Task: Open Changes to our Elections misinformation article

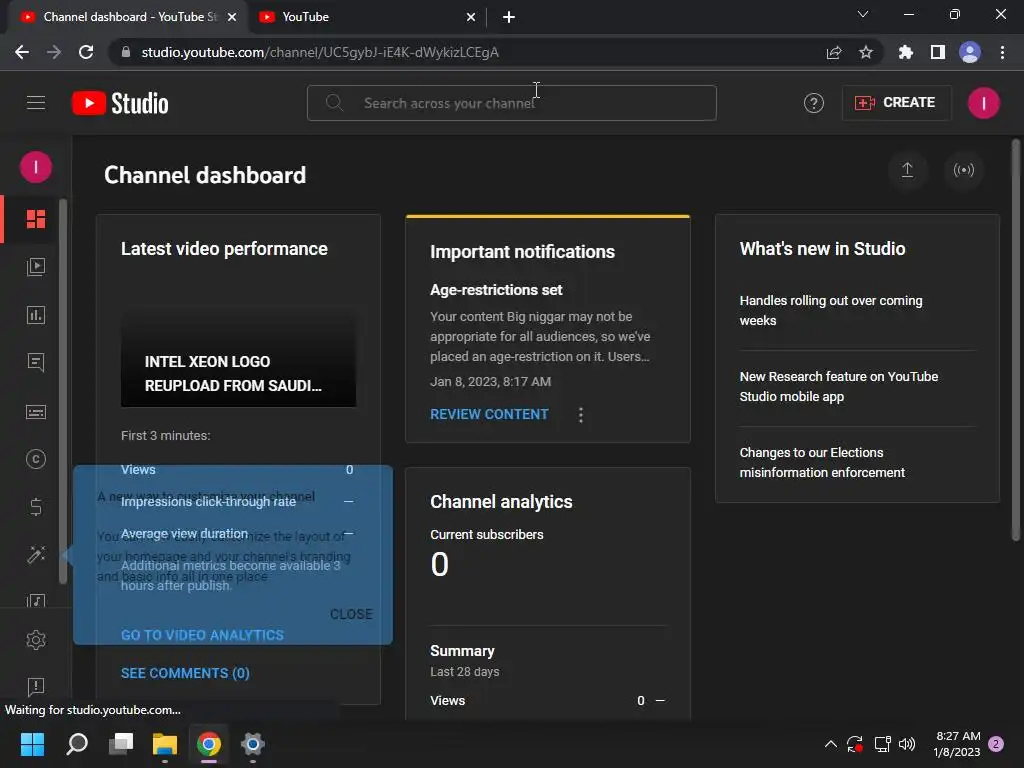Action: (822, 462)
